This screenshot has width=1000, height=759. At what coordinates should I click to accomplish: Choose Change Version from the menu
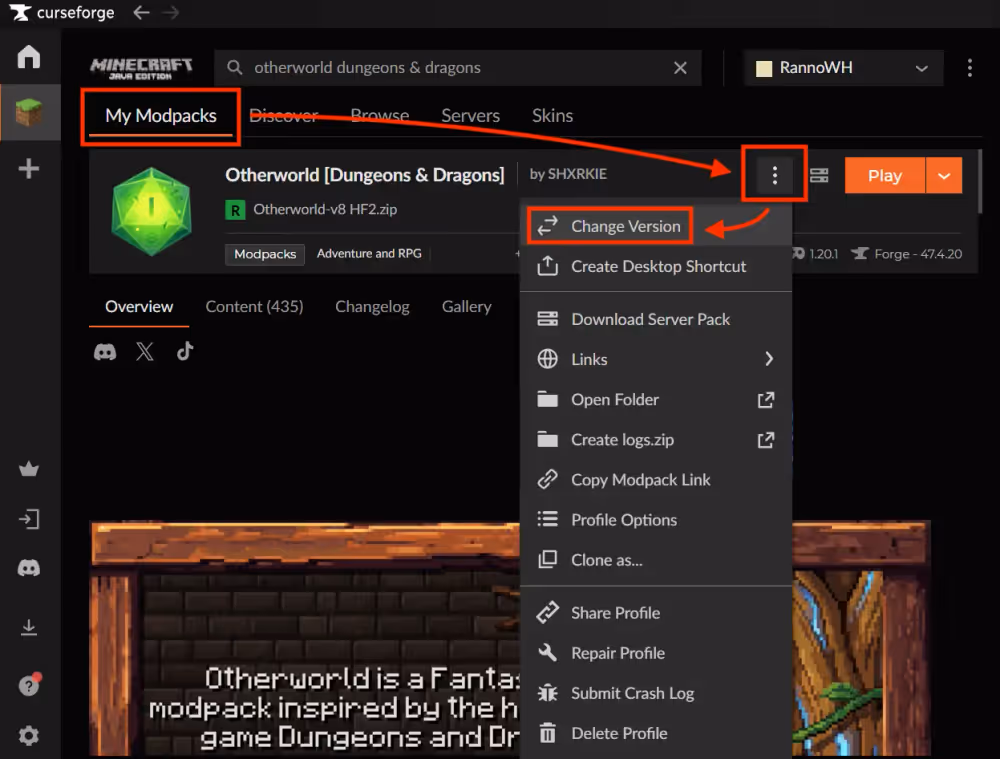(x=656, y=226)
